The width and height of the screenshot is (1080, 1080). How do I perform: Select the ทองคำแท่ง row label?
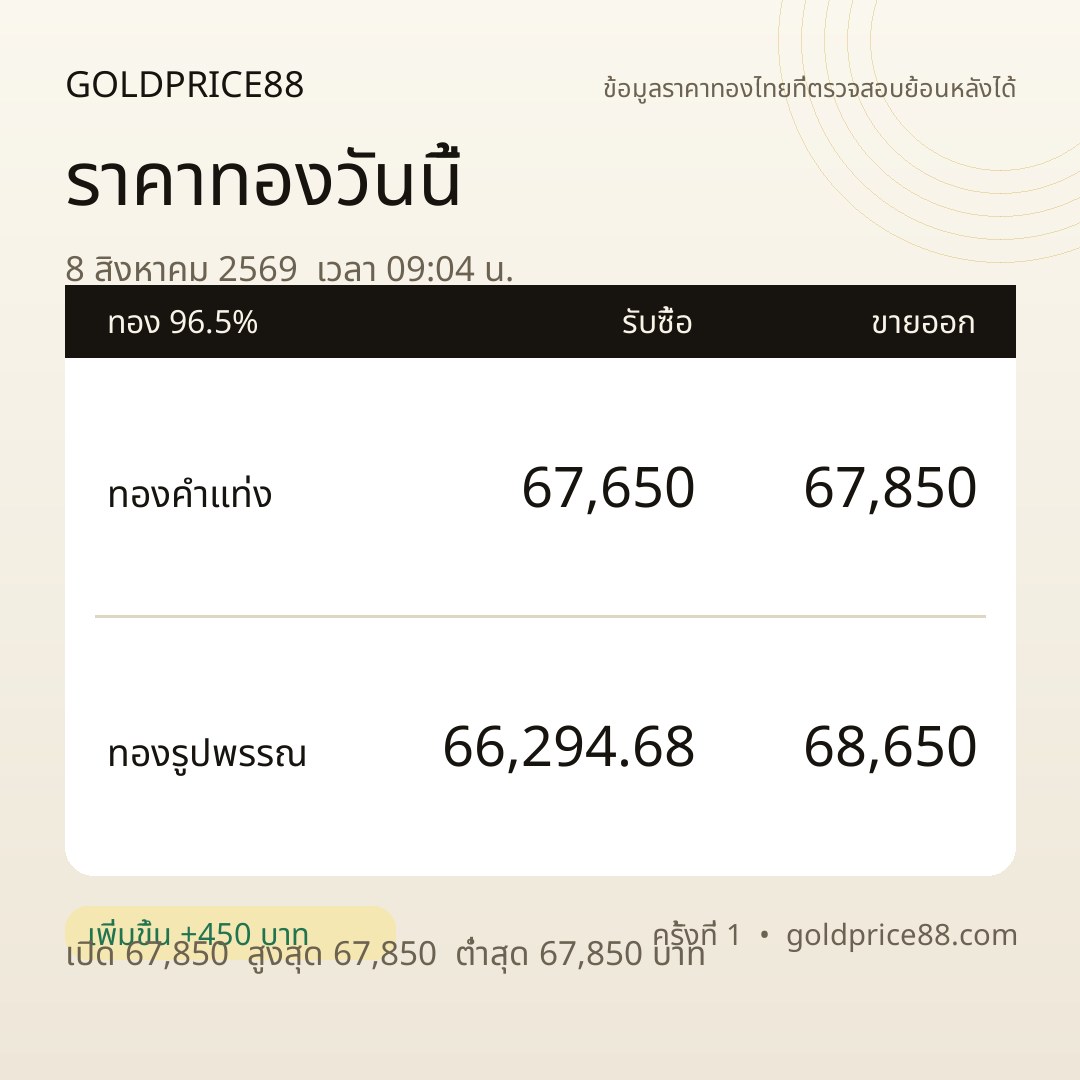[x=190, y=493]
